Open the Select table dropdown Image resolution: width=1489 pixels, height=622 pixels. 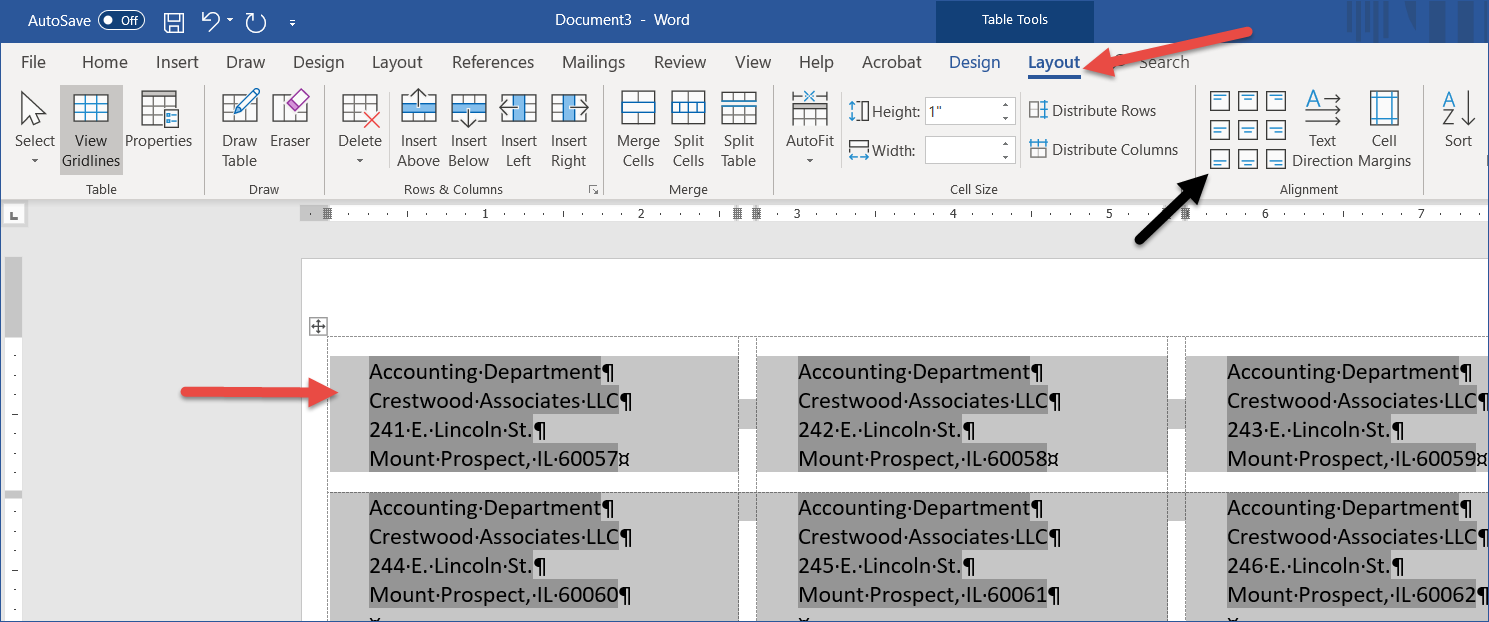(x=35, y=130)
